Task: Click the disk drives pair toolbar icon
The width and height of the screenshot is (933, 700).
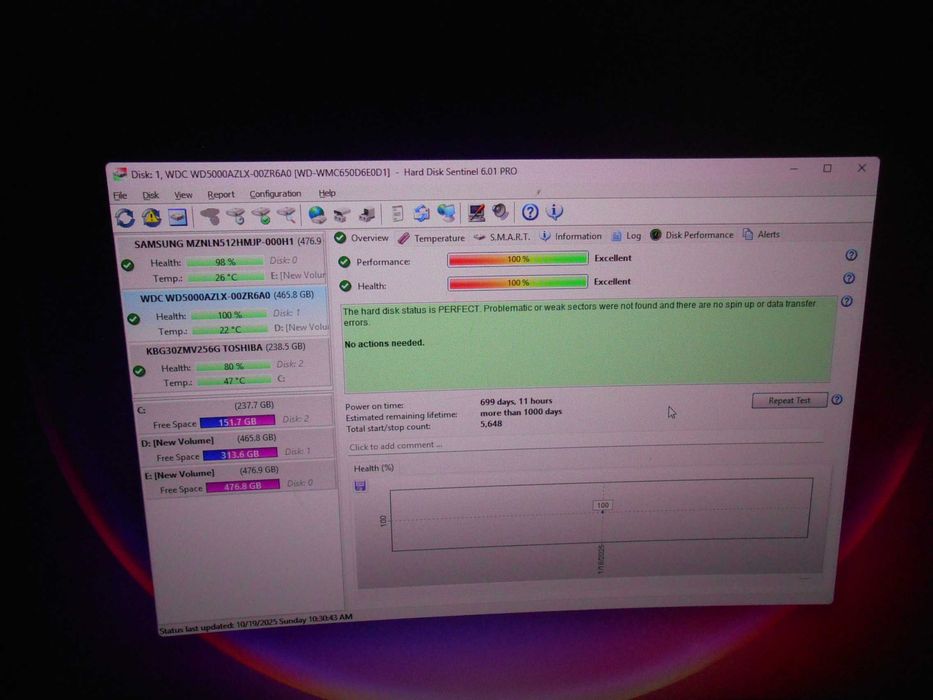Action: [342, 214]
